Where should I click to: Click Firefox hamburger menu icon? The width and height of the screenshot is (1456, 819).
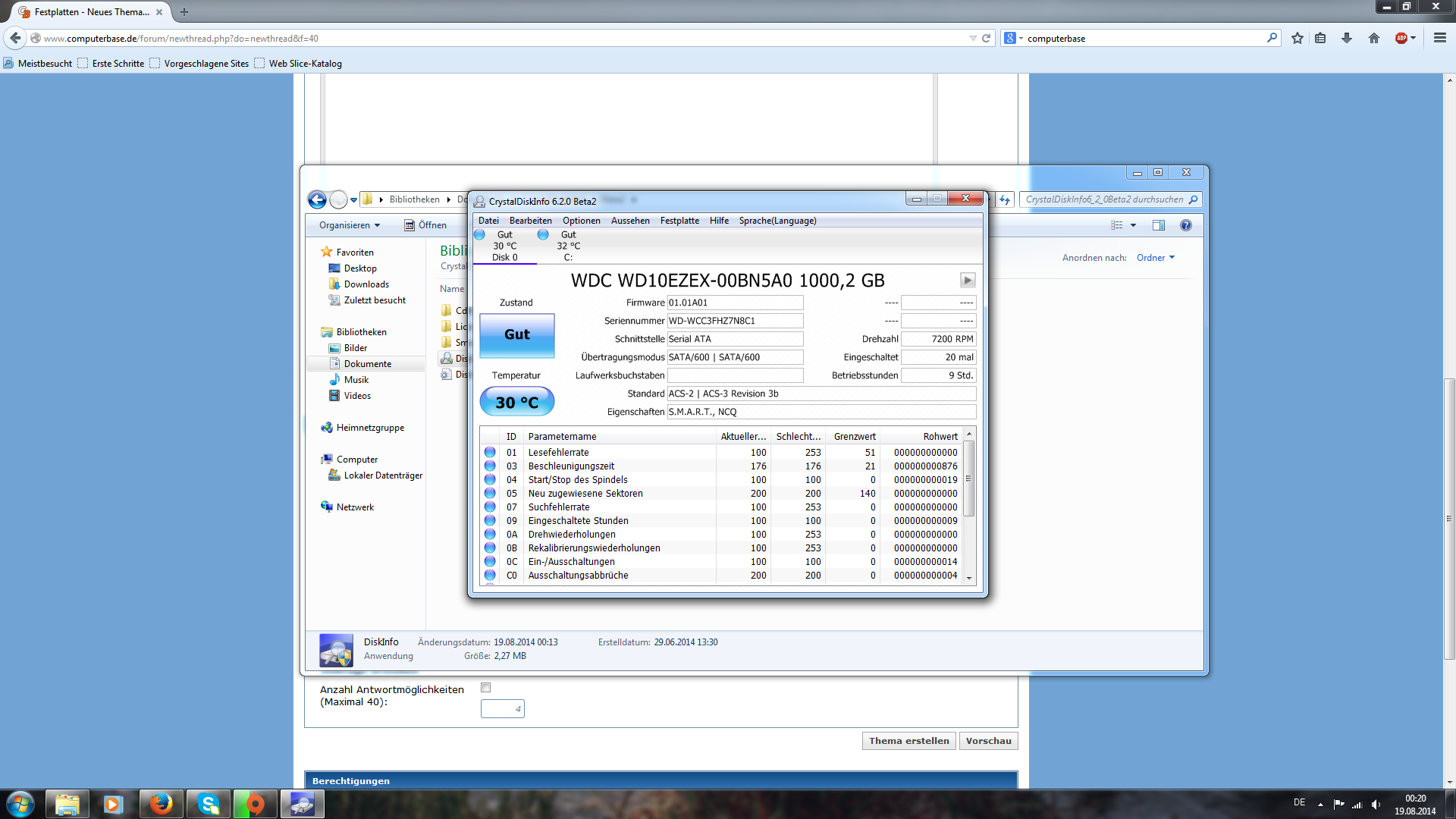pos(1439,38)
